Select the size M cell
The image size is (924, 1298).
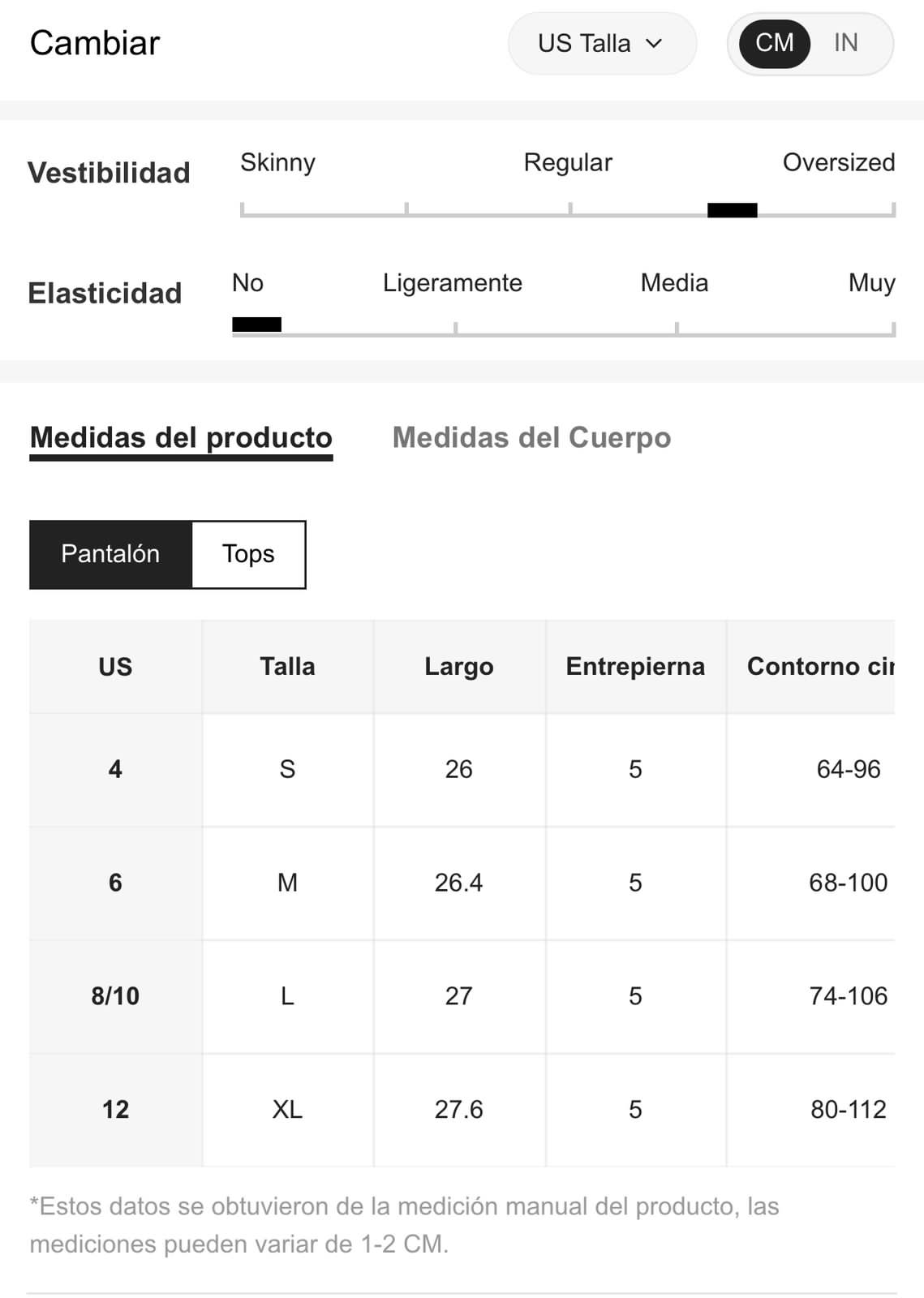(287, 883)
